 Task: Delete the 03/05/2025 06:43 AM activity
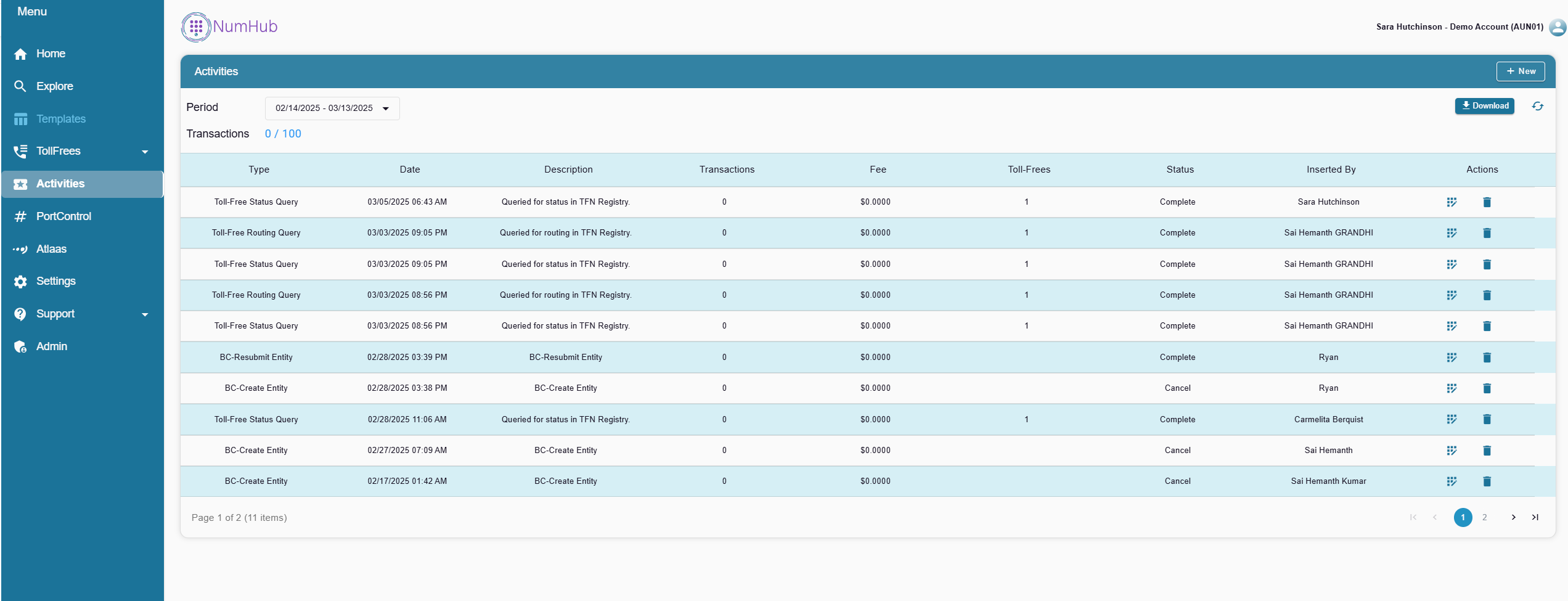click(x=1487, y=202)
